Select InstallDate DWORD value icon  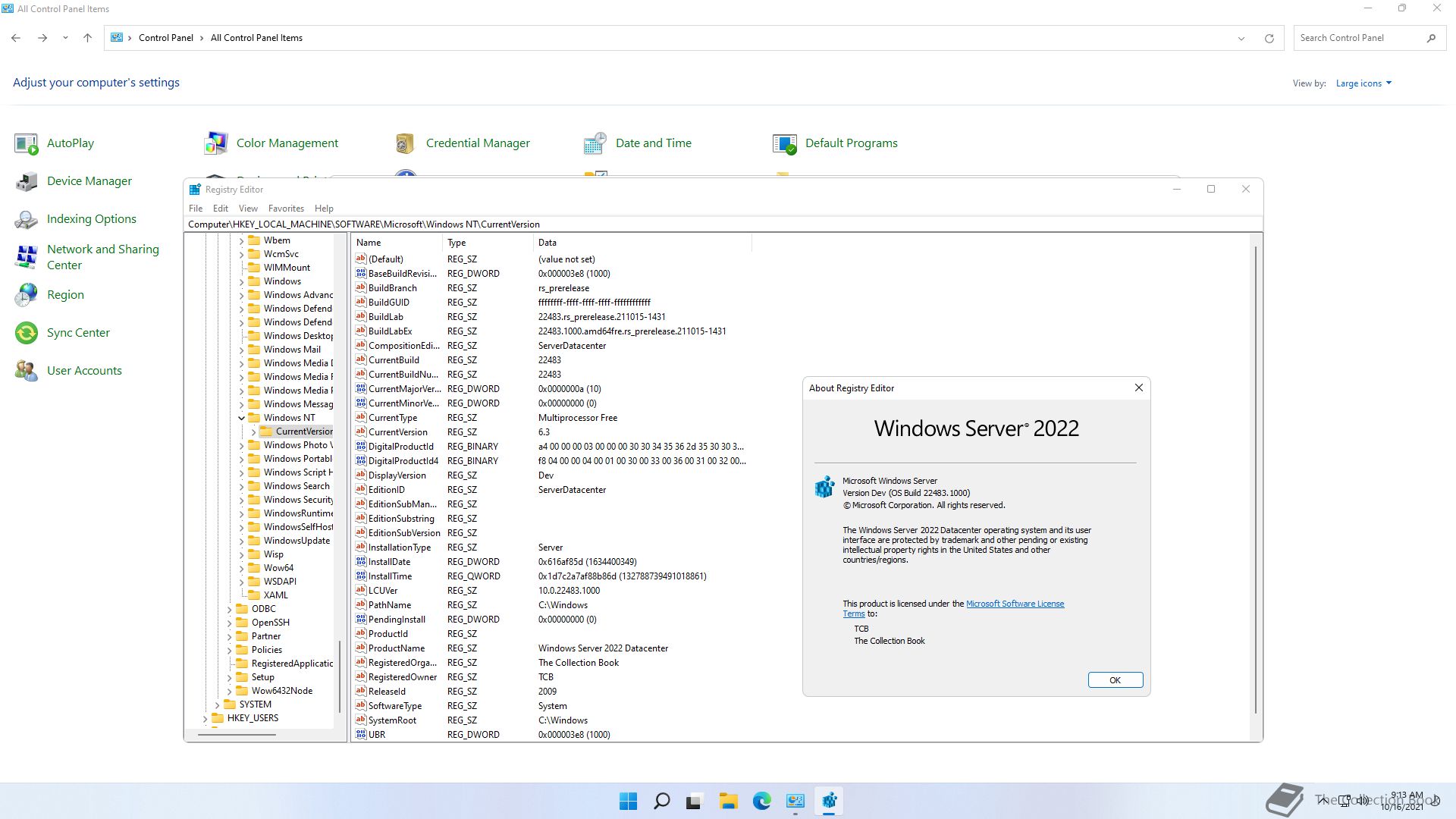click(x=361, y=562)
